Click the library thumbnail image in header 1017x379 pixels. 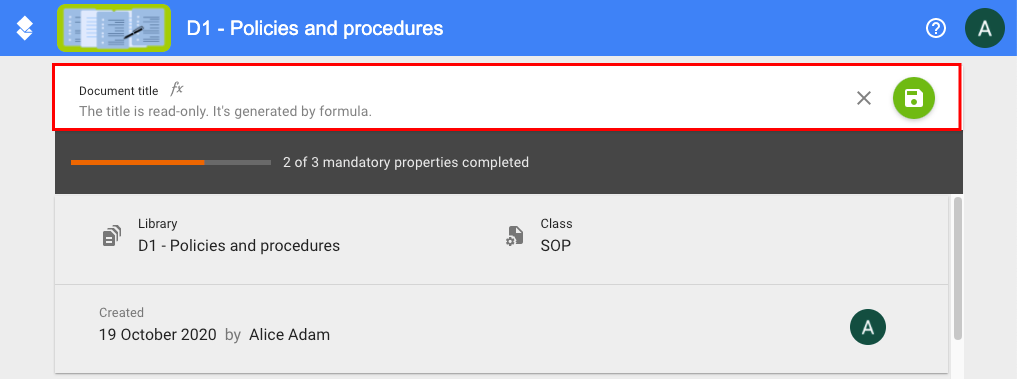(x=114, y=28)
